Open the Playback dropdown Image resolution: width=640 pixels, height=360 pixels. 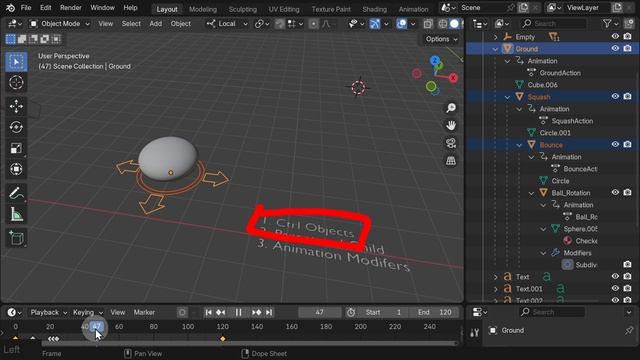point(48,312)
